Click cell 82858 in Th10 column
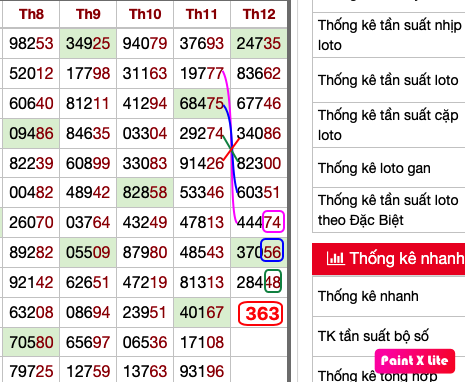Image resolution: width=465 pixels, height=382 pixels. tap(145, 192)
